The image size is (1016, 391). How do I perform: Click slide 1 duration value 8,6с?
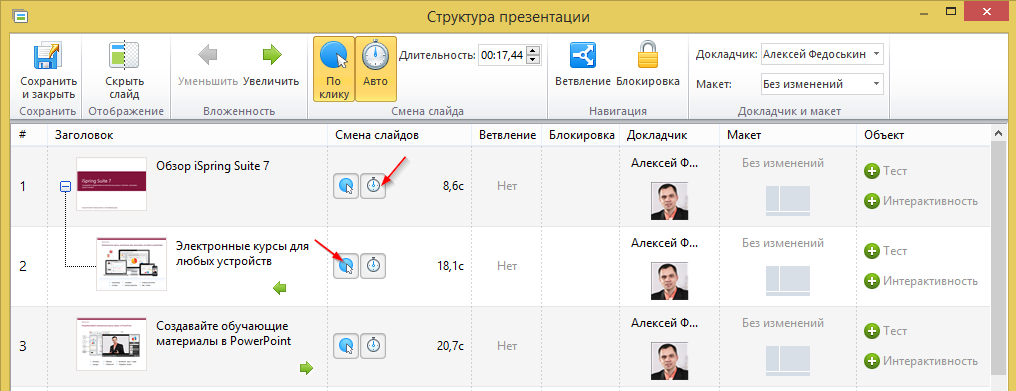(454, 186)
